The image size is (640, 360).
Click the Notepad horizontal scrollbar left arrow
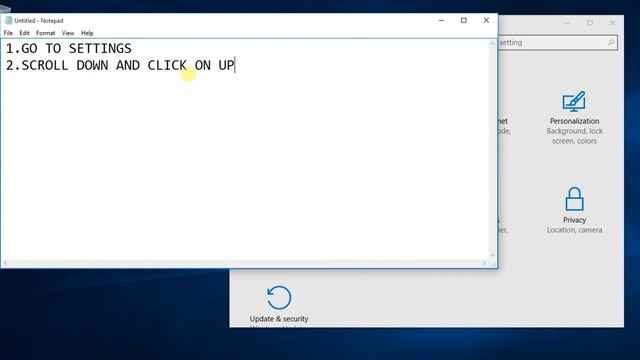click(x=5, y=264)
